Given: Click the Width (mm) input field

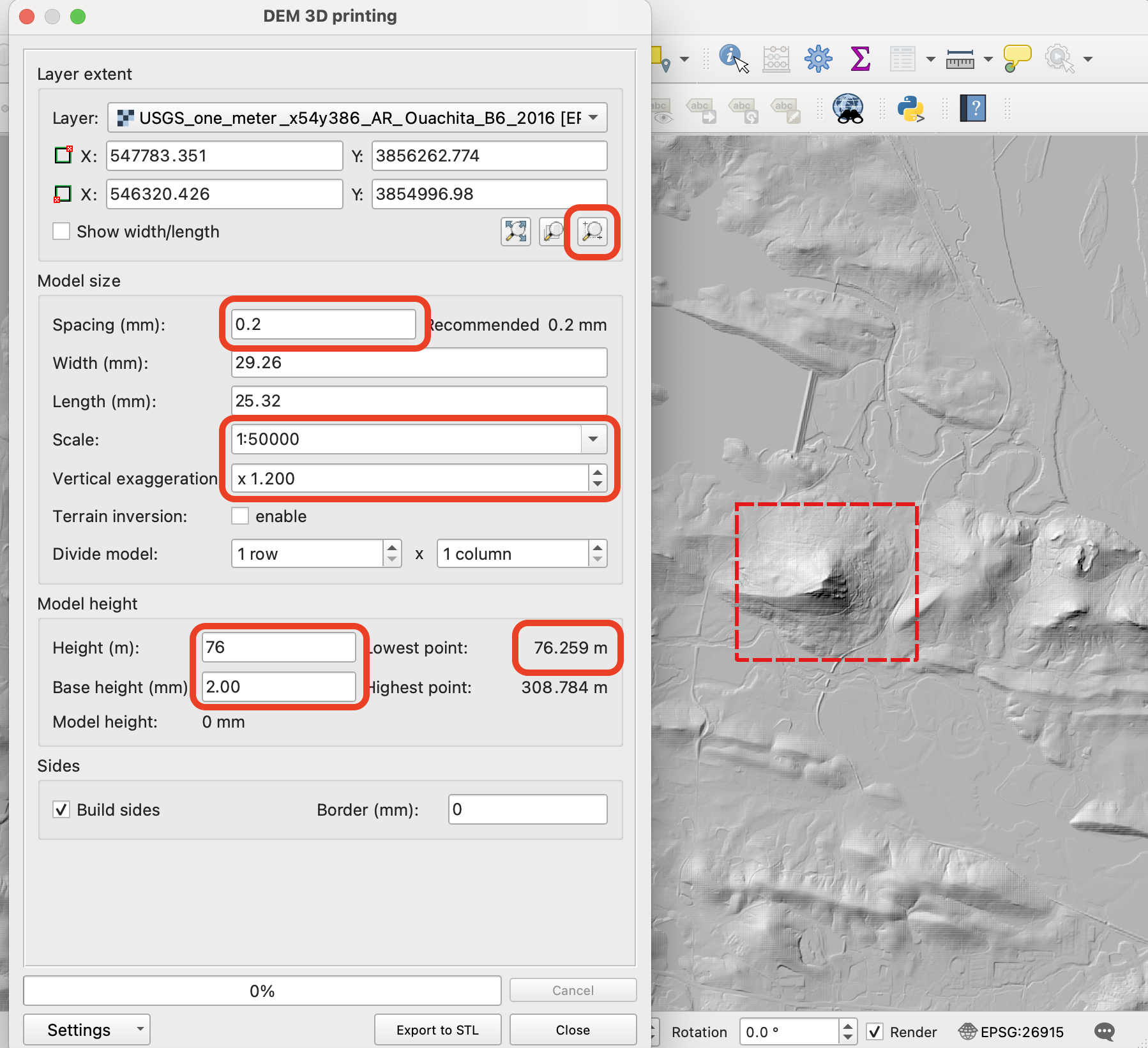Looking at the screenshot, I should point(419,363).
